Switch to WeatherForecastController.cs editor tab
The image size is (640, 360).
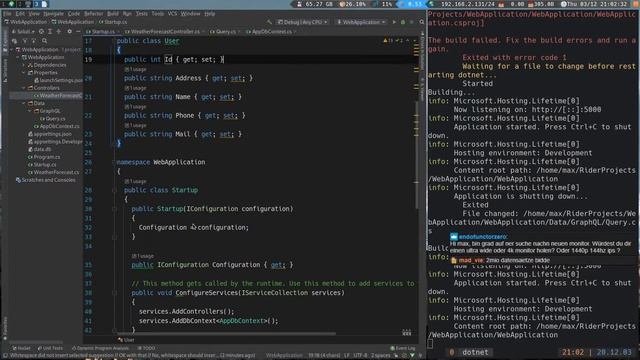pyautogui.click(x=165, y=31)
